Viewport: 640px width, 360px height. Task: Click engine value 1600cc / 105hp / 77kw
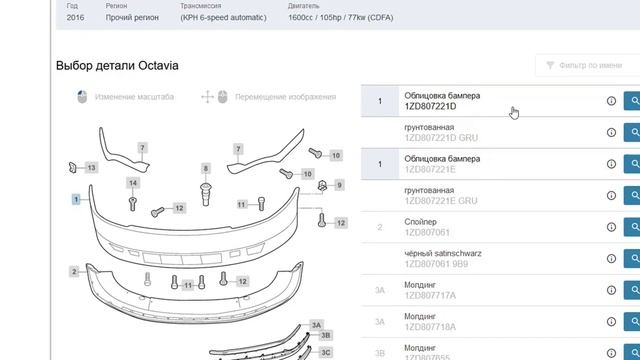coord(340,18)
